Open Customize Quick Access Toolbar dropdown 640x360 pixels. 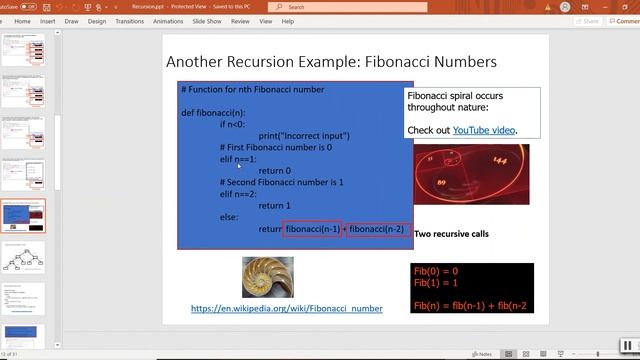tap(116, 7)
